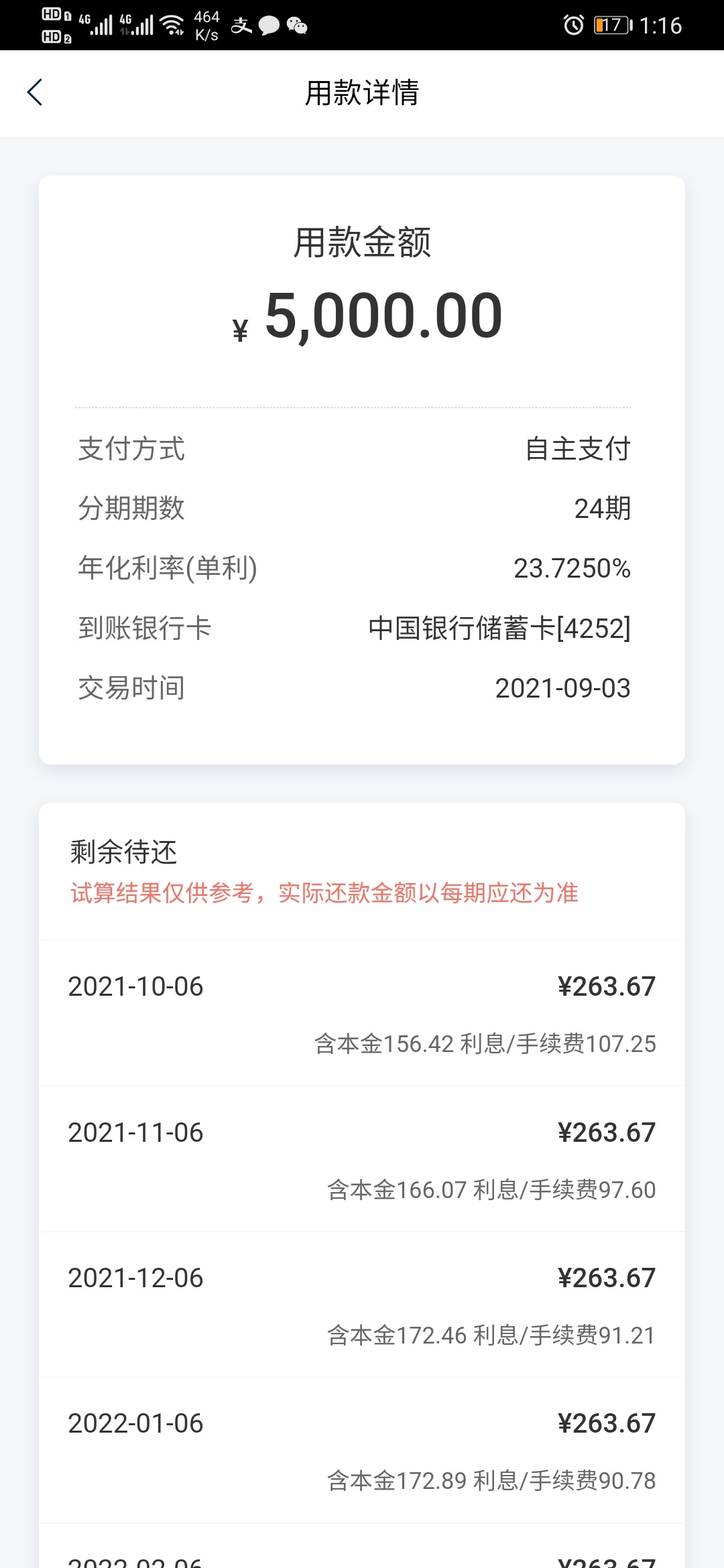Image resolution: width=724 pixels, height=1568 pixels.
Task: Tap the Wi-Fi signal icon
Action: [174, 25]
